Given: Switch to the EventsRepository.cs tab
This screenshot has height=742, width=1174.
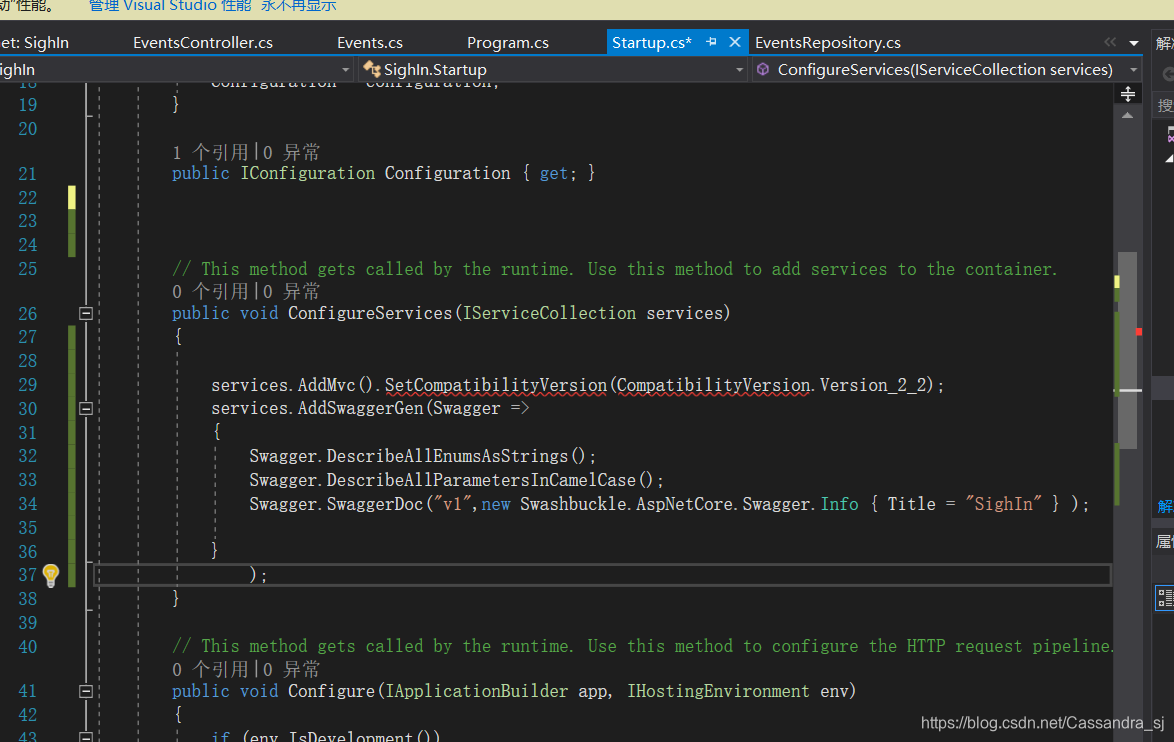Looking at the screenshot, I should 827,43.
